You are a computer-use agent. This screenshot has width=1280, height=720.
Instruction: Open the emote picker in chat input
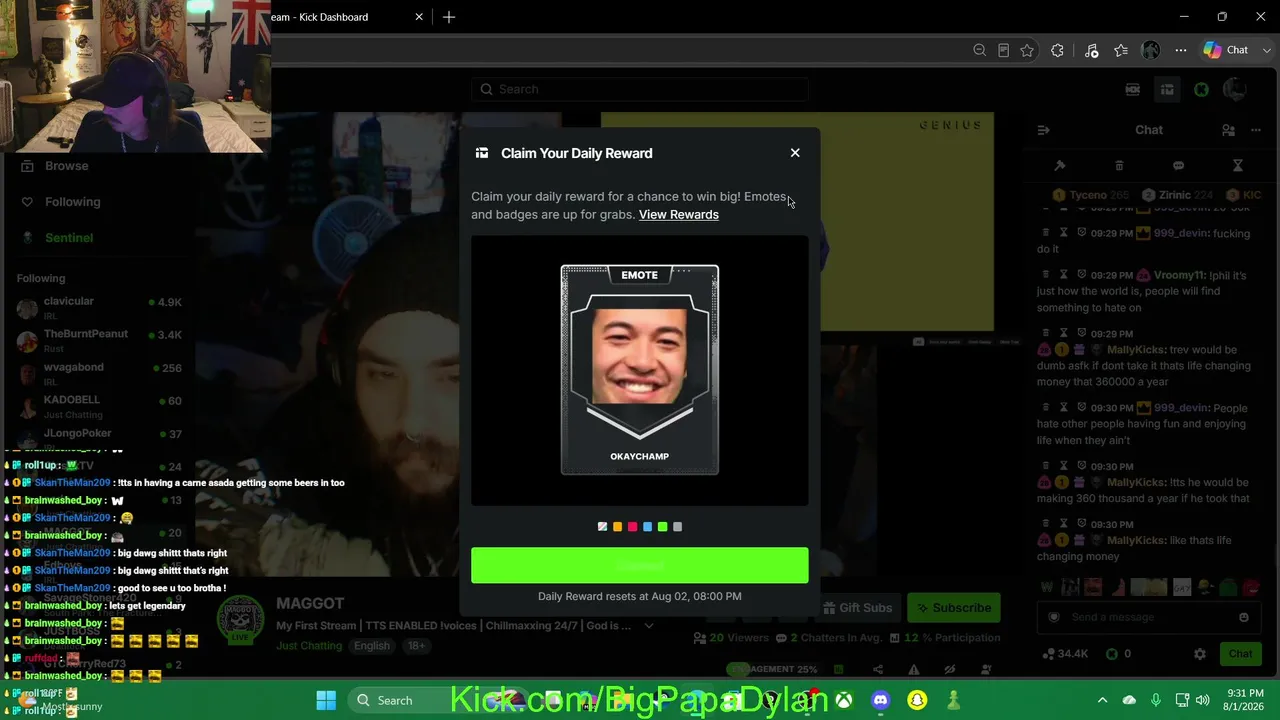point(1243,617)
